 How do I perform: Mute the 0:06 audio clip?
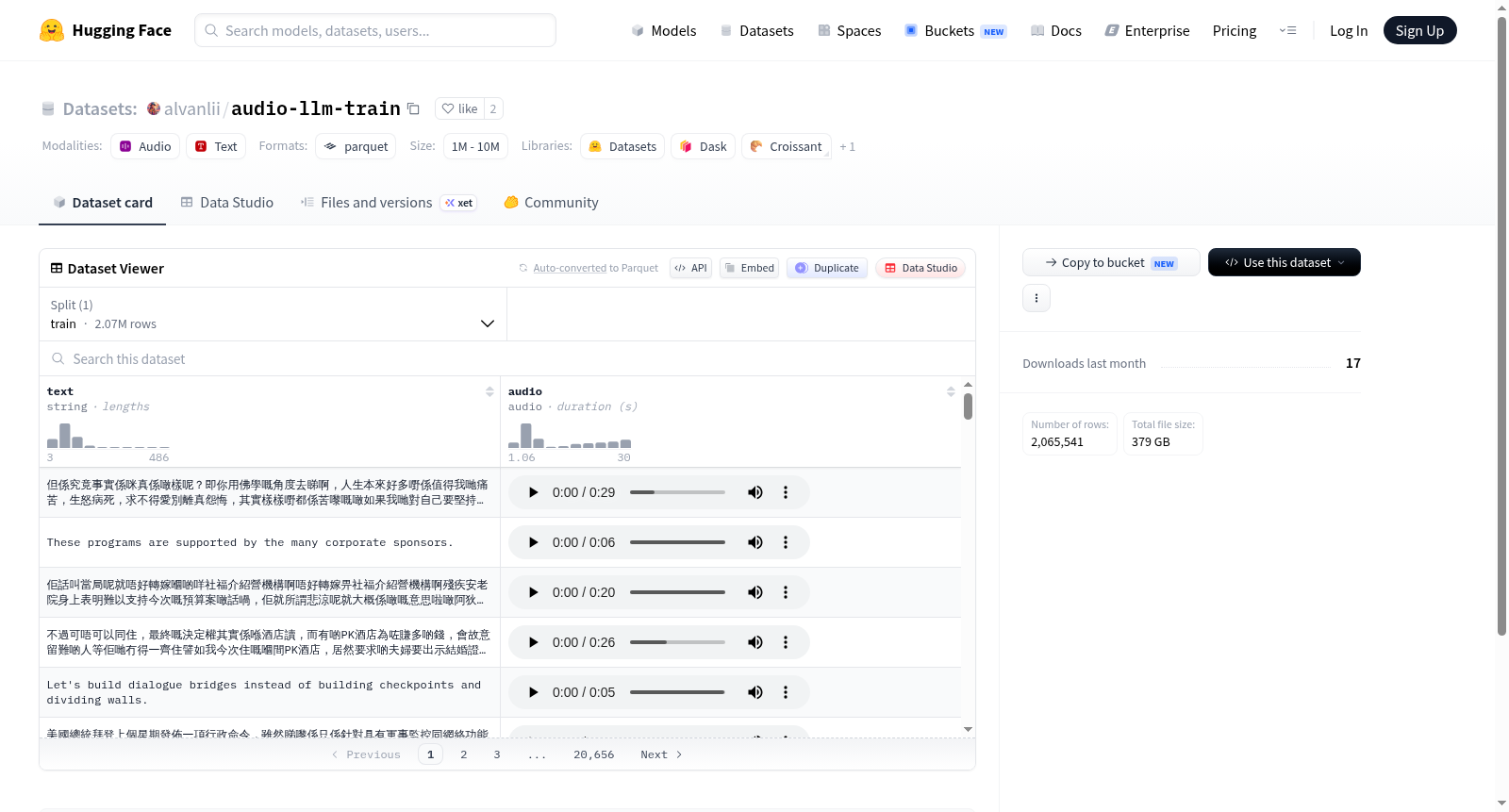coord(755,542)
